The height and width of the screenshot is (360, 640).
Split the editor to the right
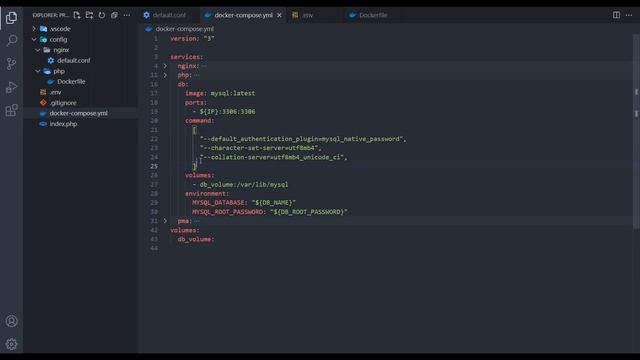coord(616,15)
